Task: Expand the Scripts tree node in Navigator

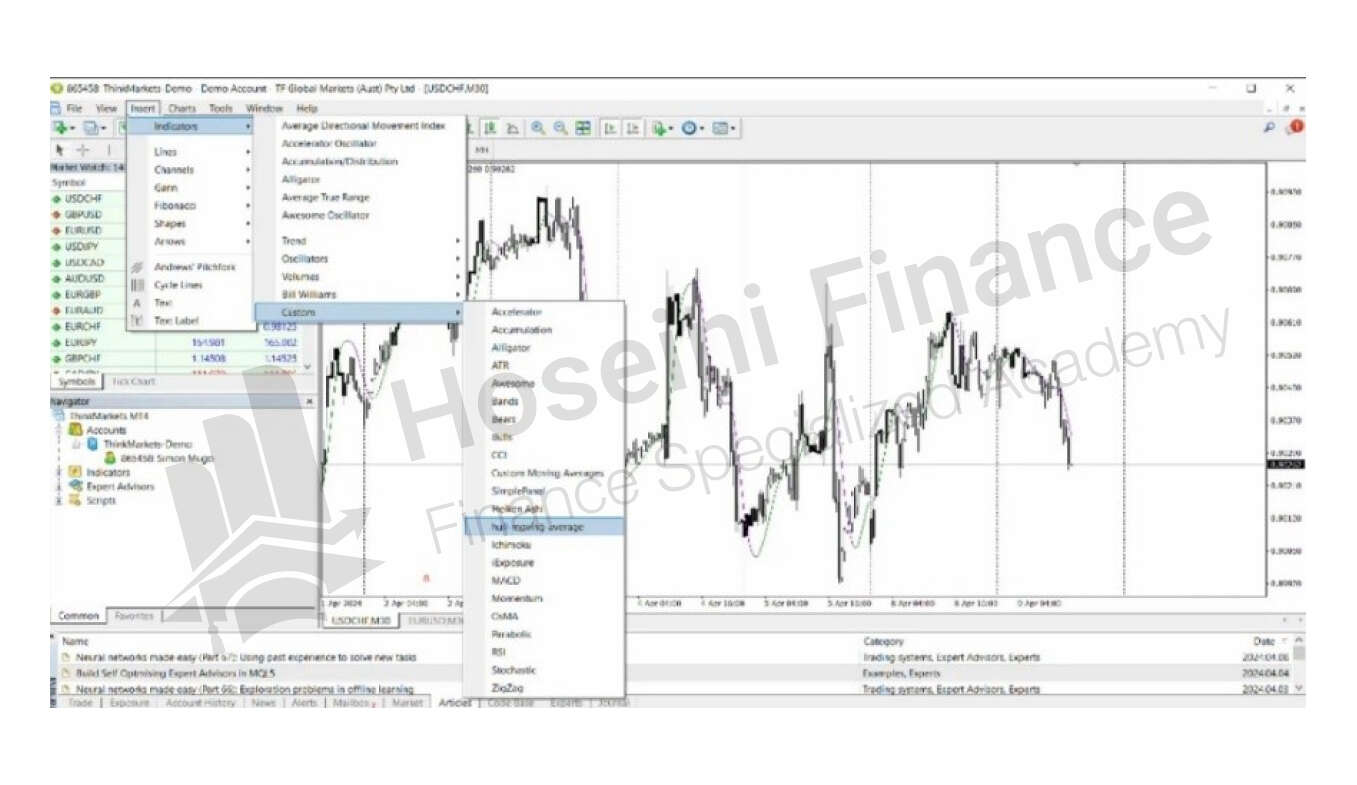Action: coord(59,500)
